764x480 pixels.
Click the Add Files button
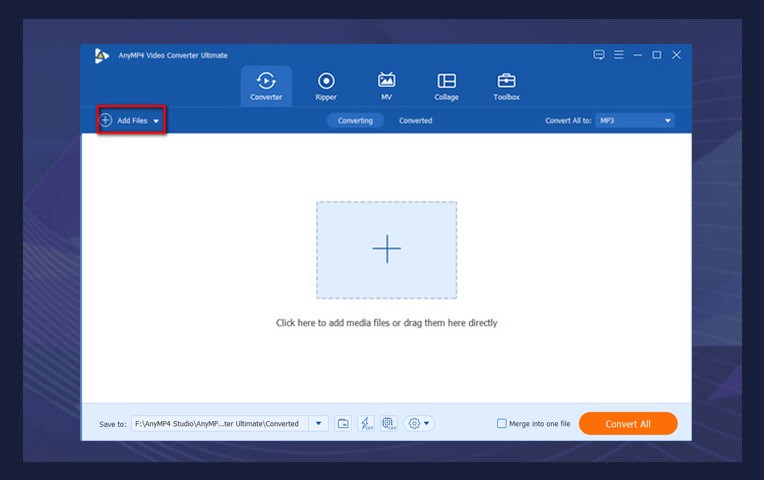[124, 121]
